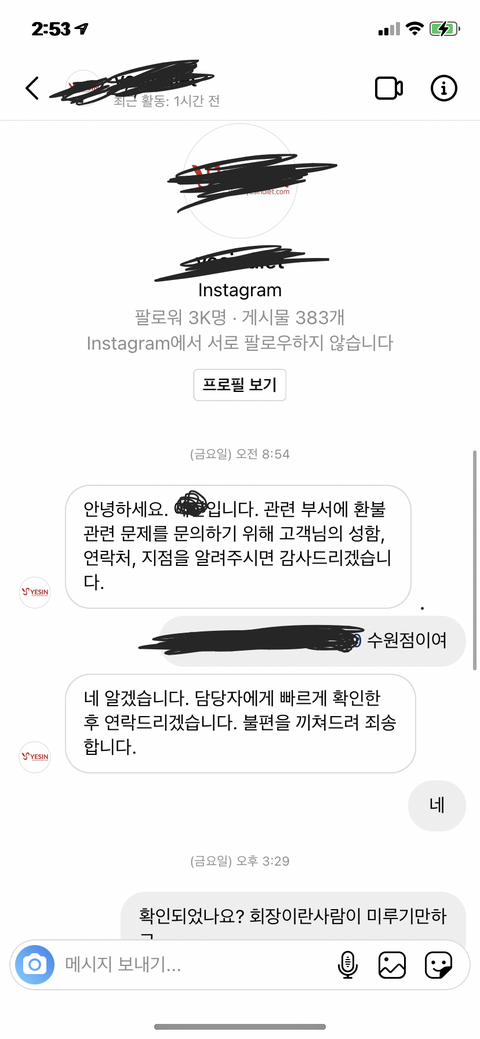Tap YESIN avatar beside first message
The height and width of the screenshot is (1039, 480).
(x=34, y=592)
